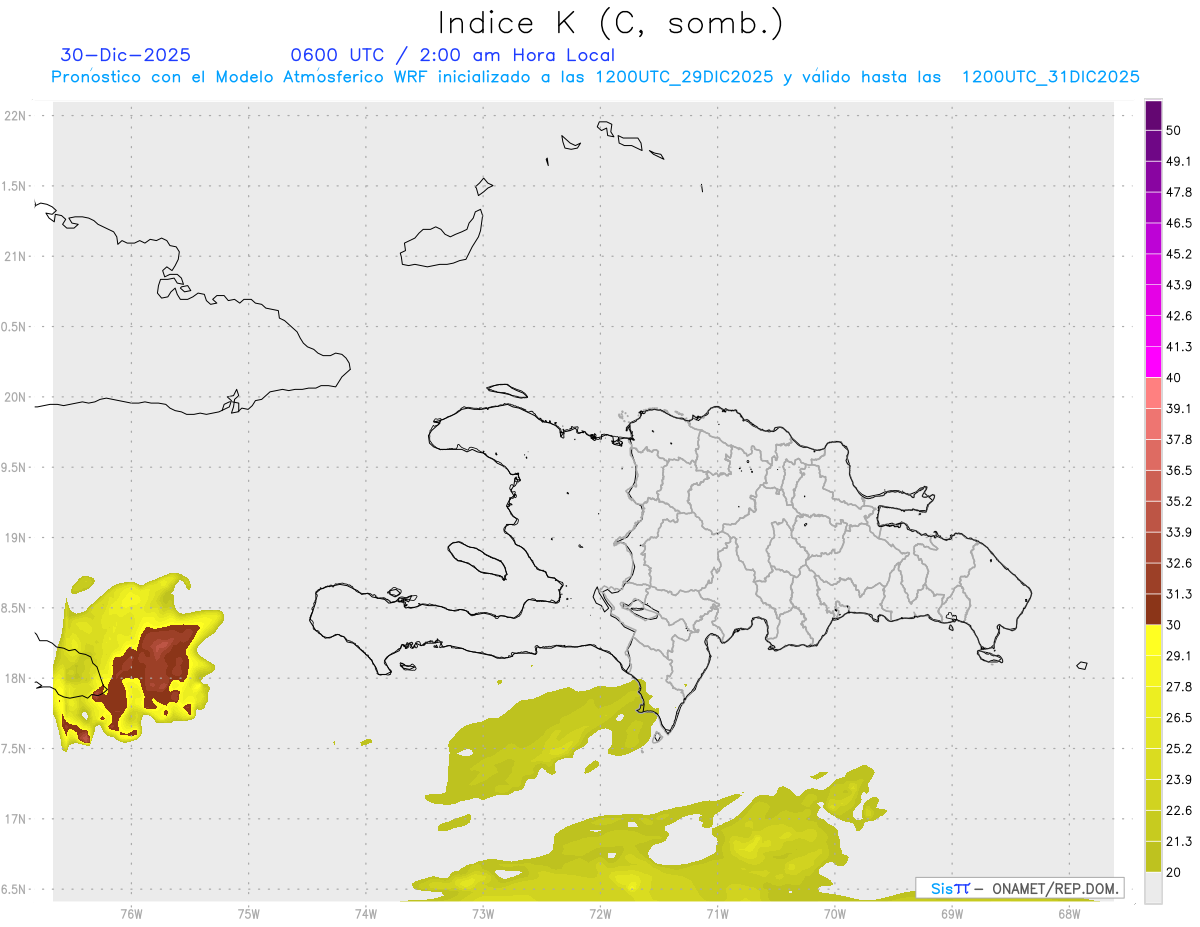Click the 74W longitude label
1200x927 pixels.
coord(365,913)
